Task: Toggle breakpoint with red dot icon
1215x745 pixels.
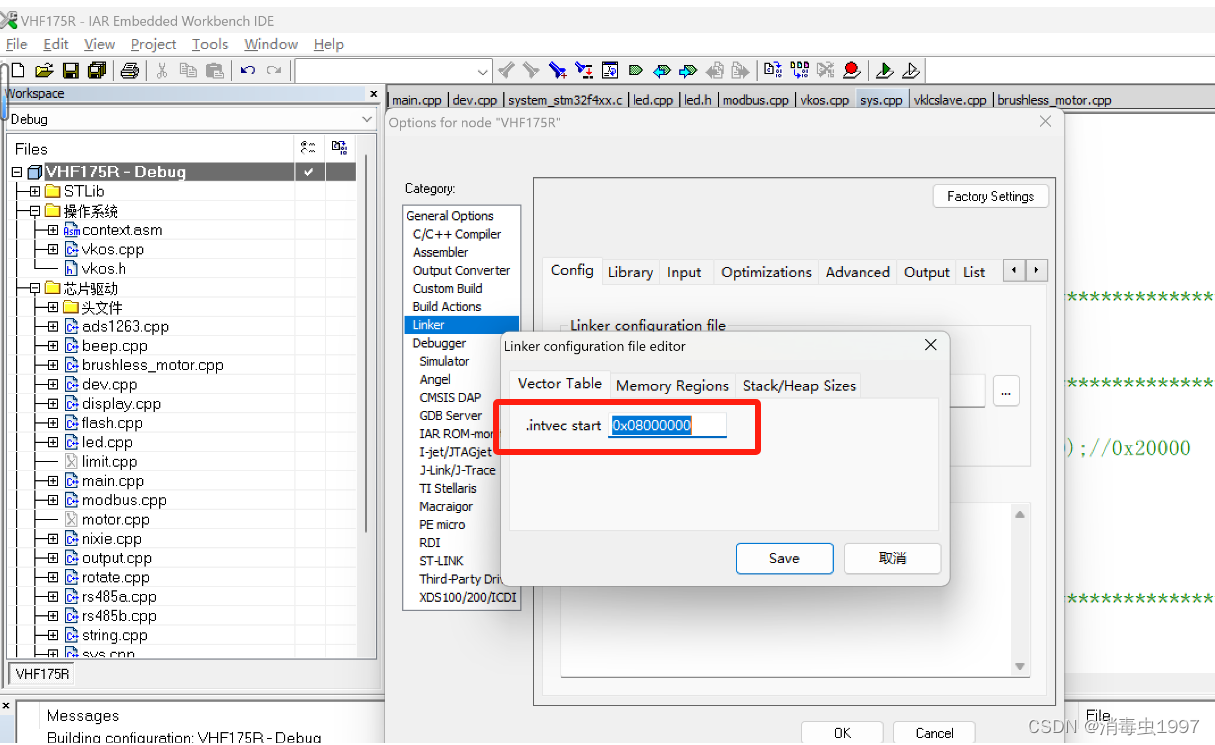Action: click(852, 70)
